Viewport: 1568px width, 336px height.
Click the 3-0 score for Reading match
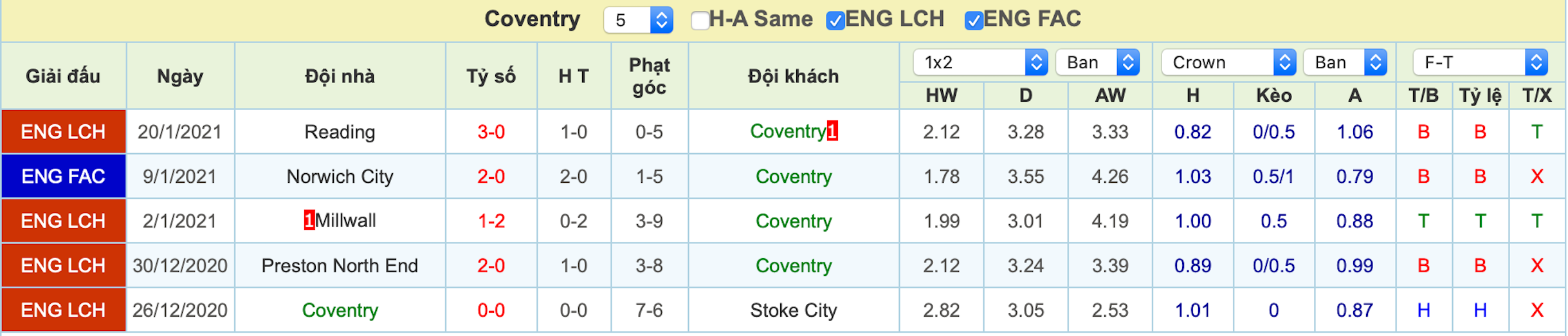[x=491, y=132]
